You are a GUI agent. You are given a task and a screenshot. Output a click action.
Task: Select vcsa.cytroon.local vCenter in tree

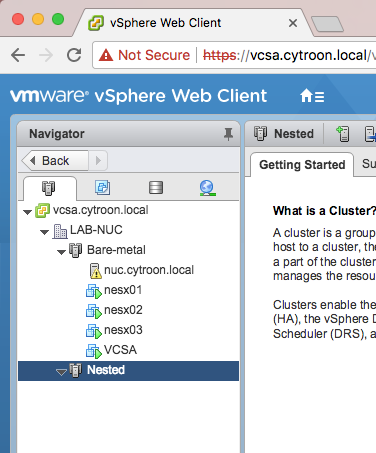(x=100, y=210)
